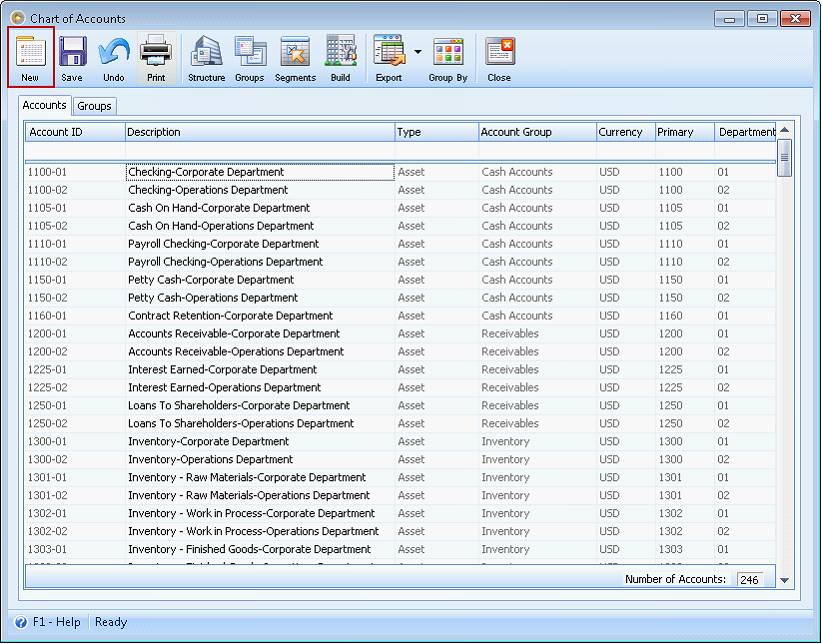Select Petty Cash-Corporate Department row

pos(401,280)
